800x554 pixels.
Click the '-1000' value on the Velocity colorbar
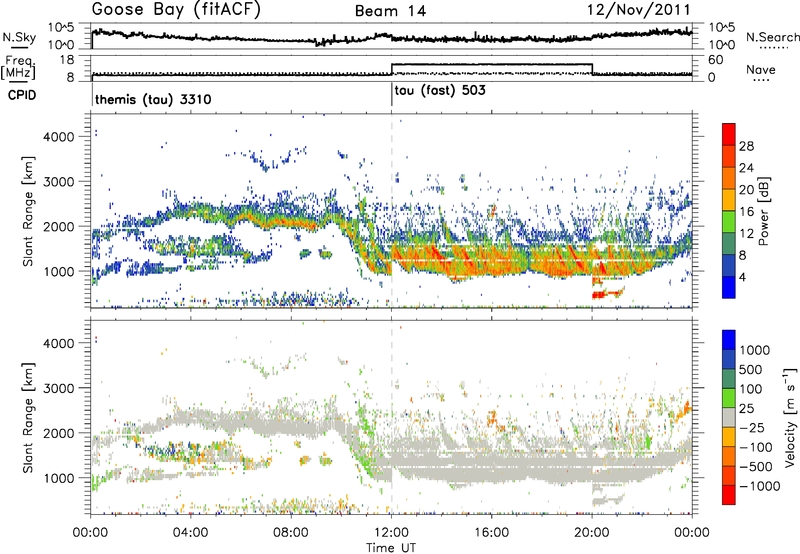pyautogui.click(x=760, y=486)
